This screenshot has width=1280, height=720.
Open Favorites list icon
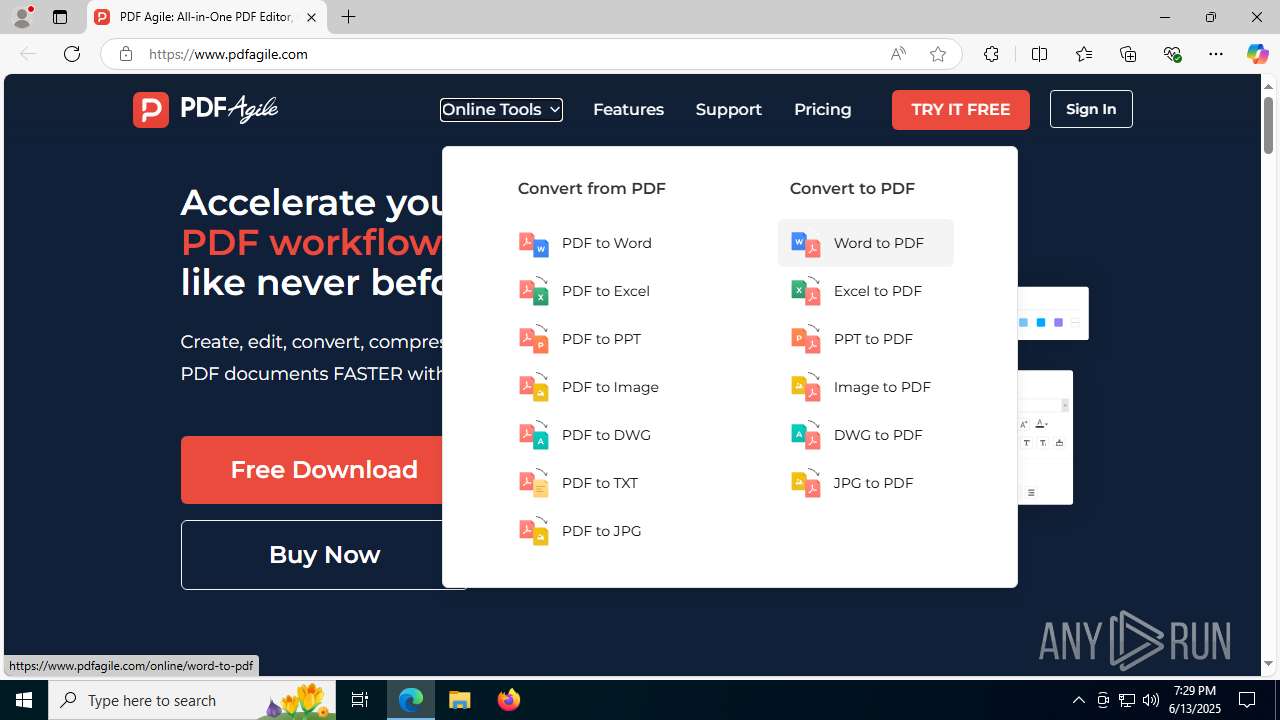coord(1084,54)
